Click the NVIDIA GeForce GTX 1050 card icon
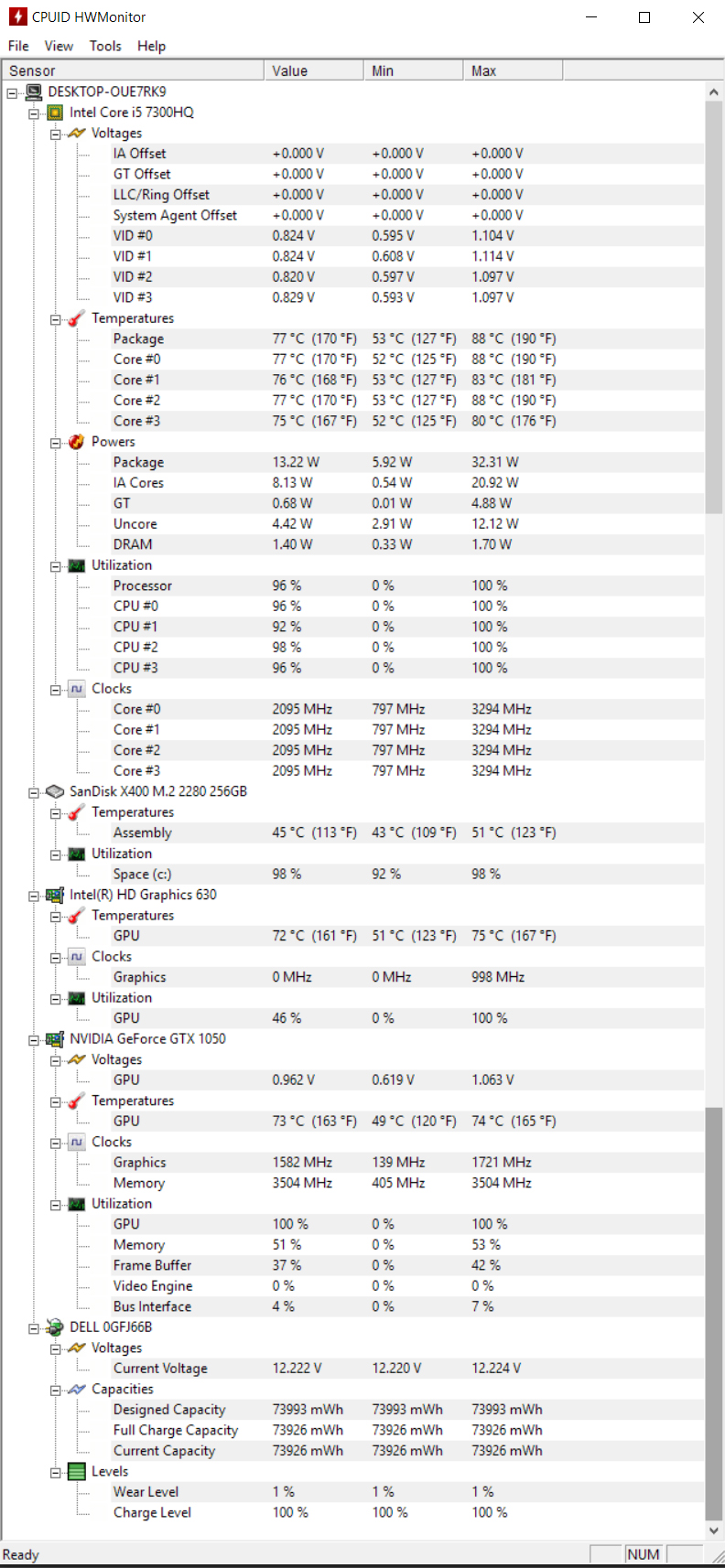The image size is (725, 1568). (x=55, y=1039)
